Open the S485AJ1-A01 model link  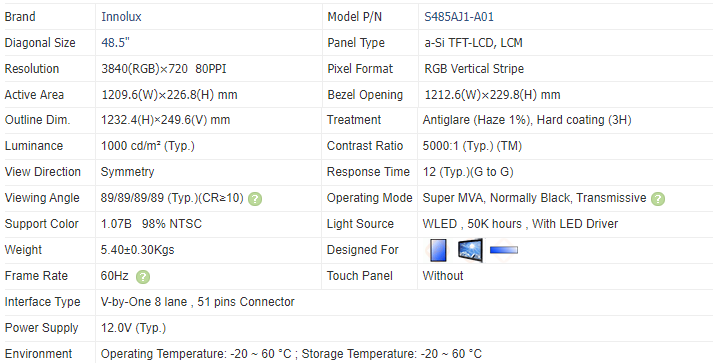point(459,17)
